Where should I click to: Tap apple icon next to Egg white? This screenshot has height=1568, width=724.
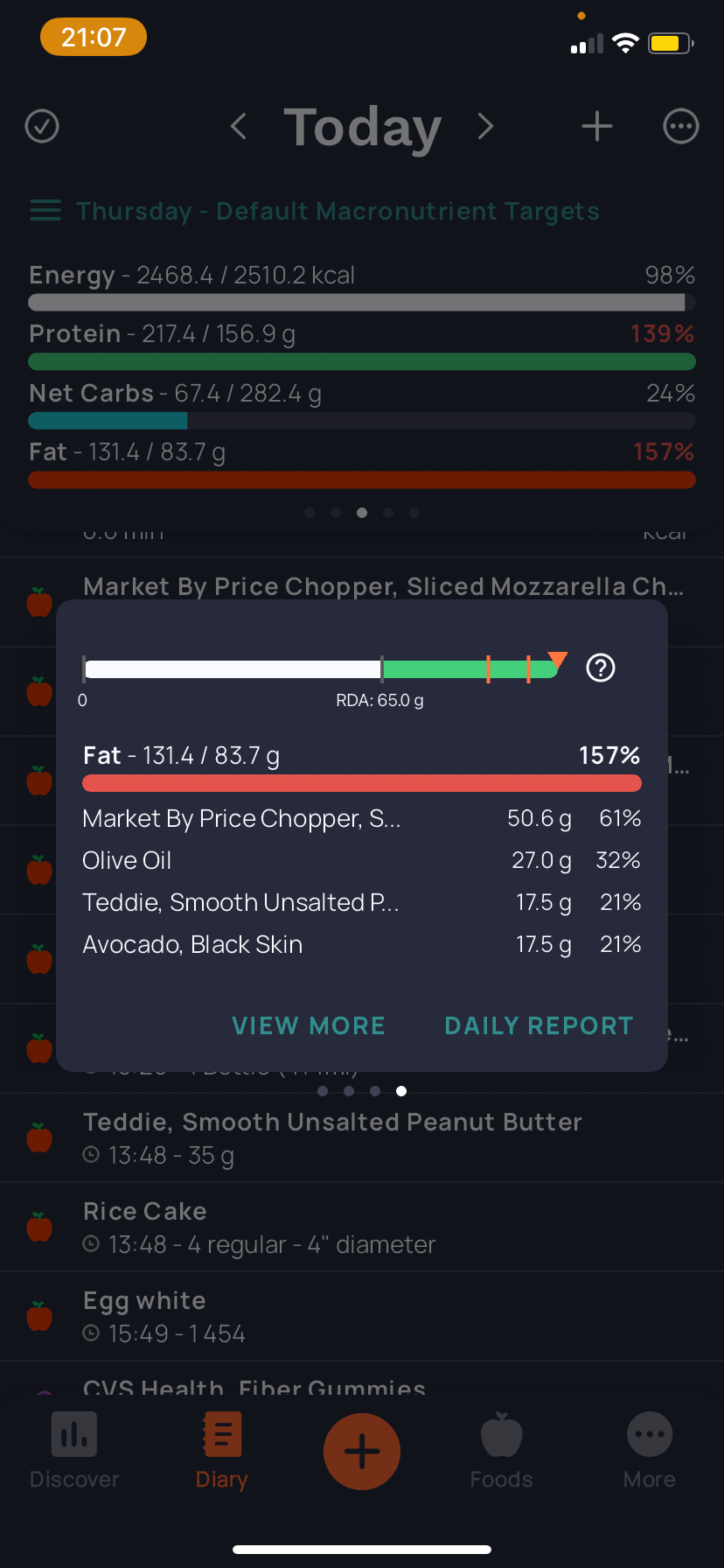point(39,1316)
